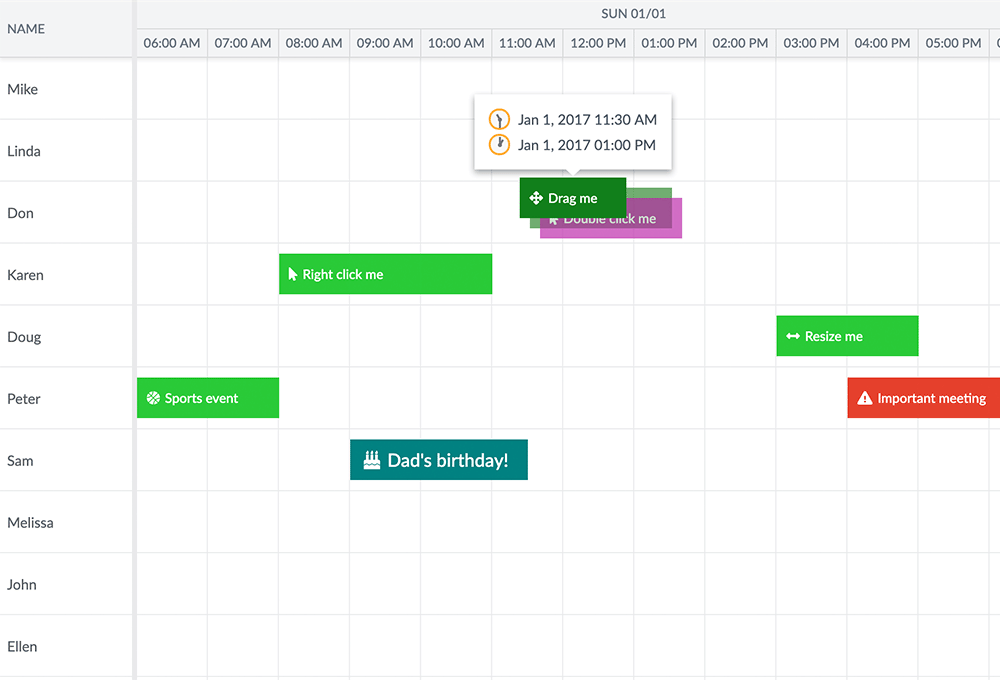Click the 06:00 AM time header
This screenshot has width=1000, height=680.
[172, 43]
